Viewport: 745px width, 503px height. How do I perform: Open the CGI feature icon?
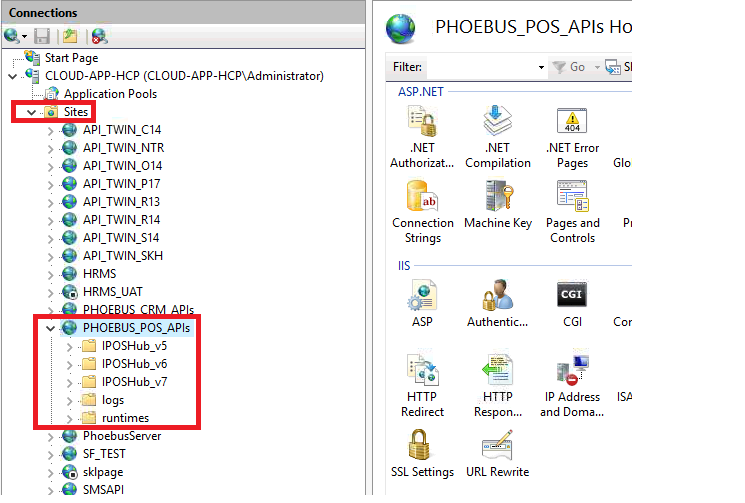(x=572, y=297)
